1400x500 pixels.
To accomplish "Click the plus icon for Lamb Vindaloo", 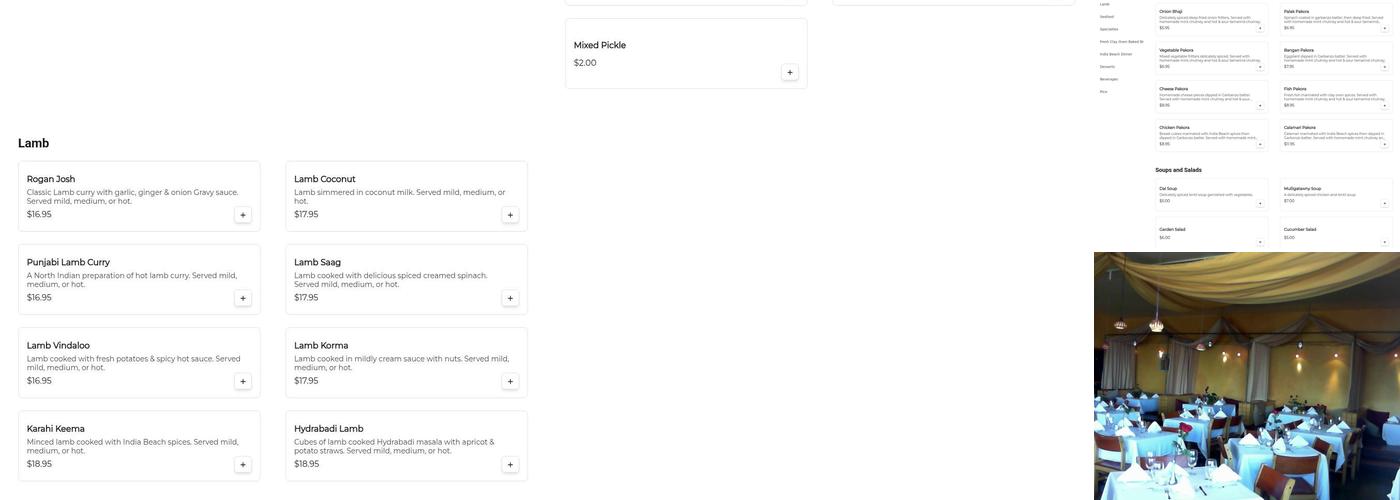I will point(242,381).
